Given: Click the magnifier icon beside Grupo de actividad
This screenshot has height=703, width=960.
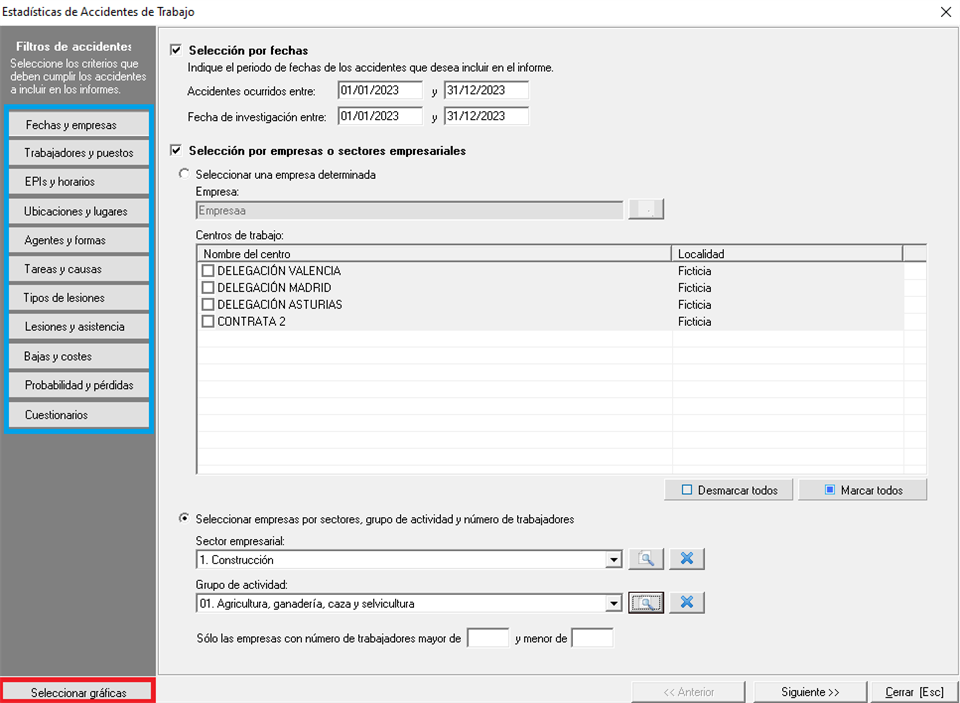Looking at the screenshot, I should point(646,603).
